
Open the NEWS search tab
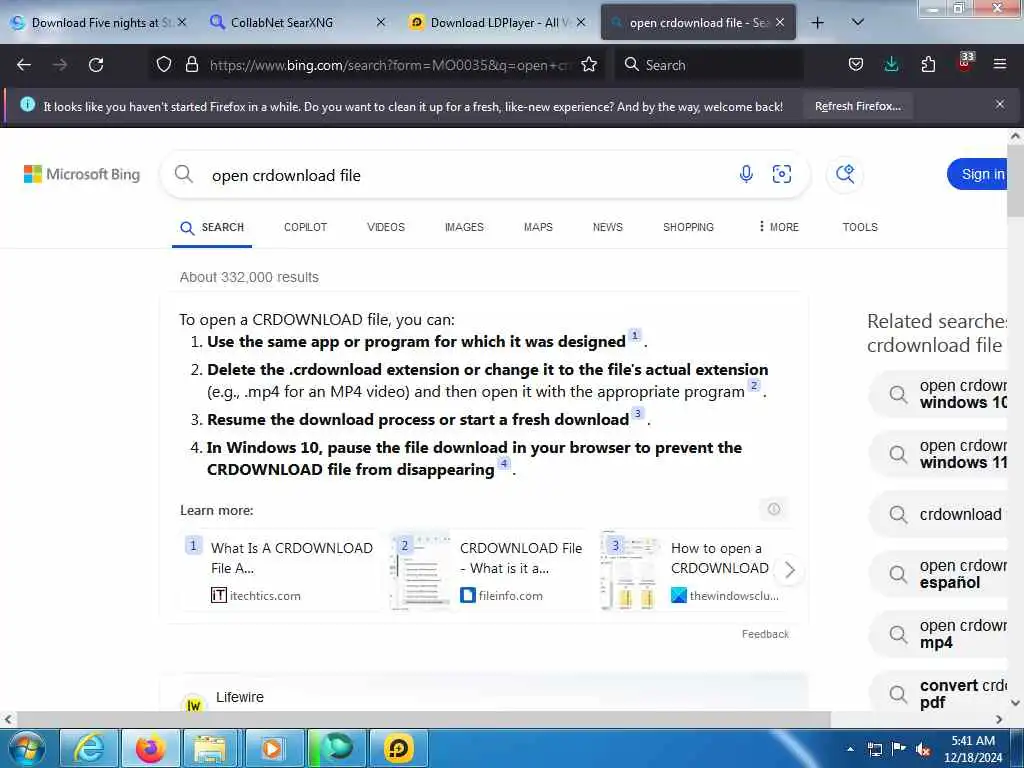click(607, 227)
